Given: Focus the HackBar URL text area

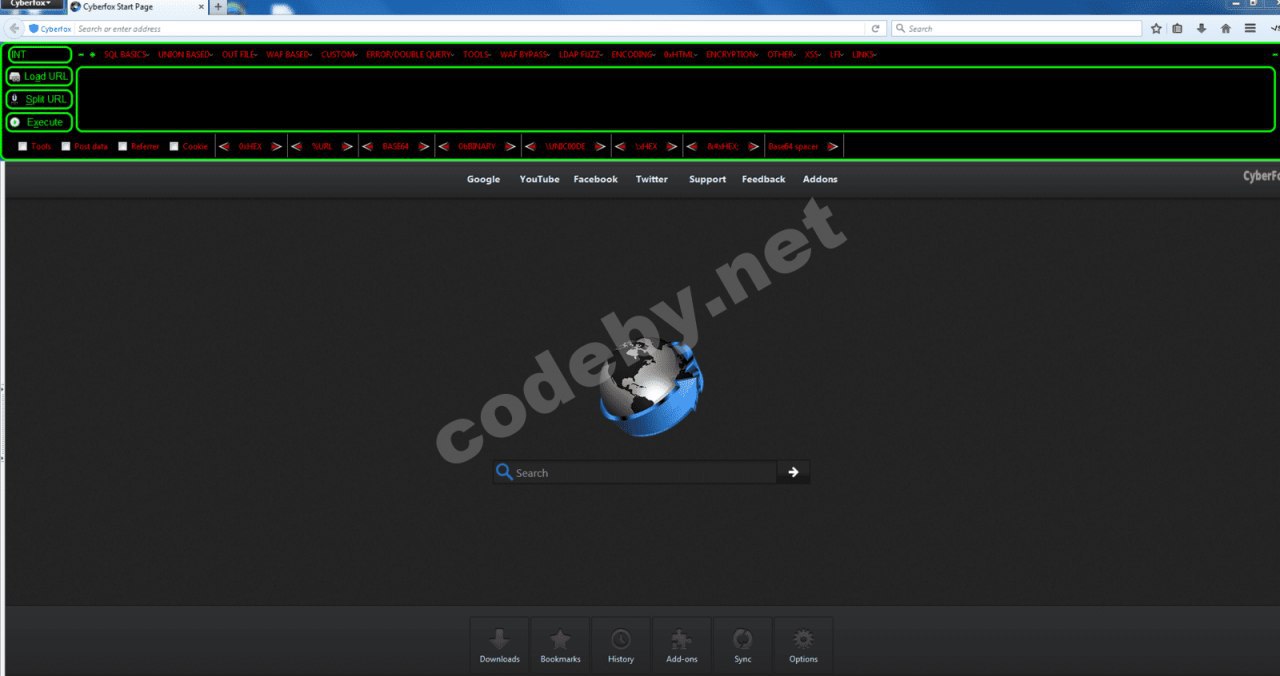Looking at the screenshot, I should [676, 99].
